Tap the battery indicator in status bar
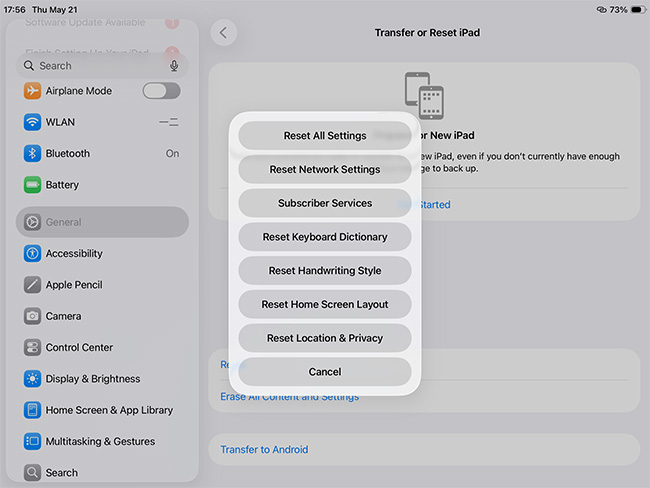This screenshot has width=650, height=488. pyautogui.click(x=638, y=10)
